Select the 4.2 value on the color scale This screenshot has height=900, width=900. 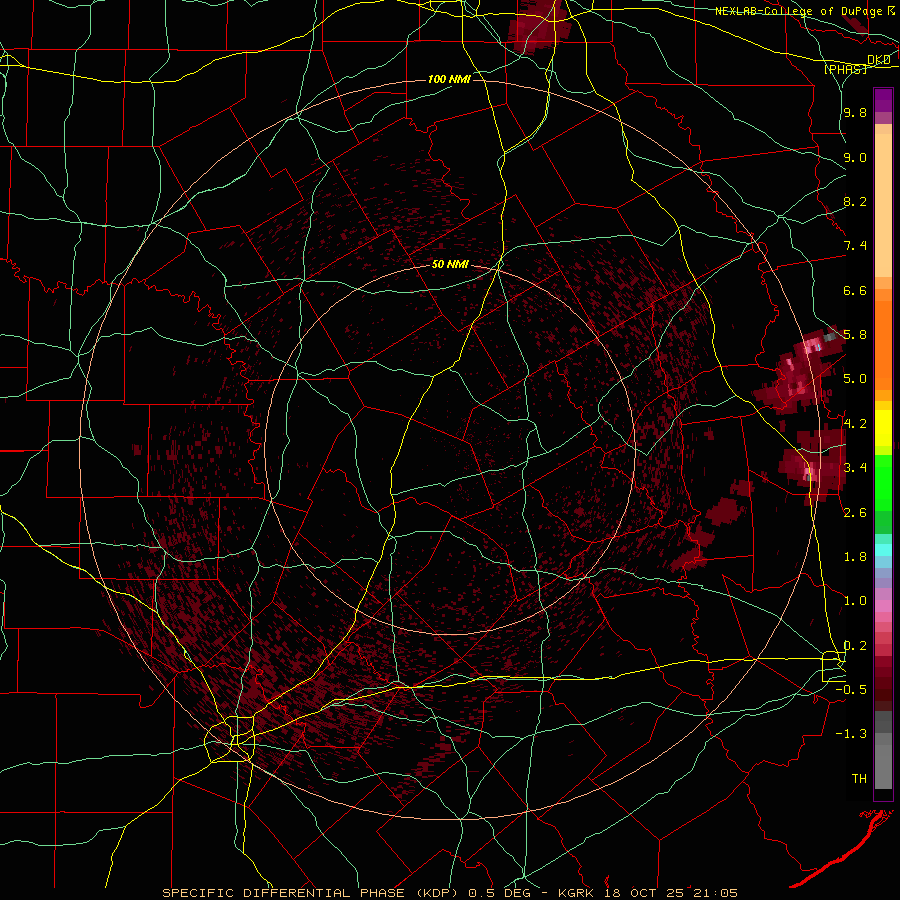(855, 424)
